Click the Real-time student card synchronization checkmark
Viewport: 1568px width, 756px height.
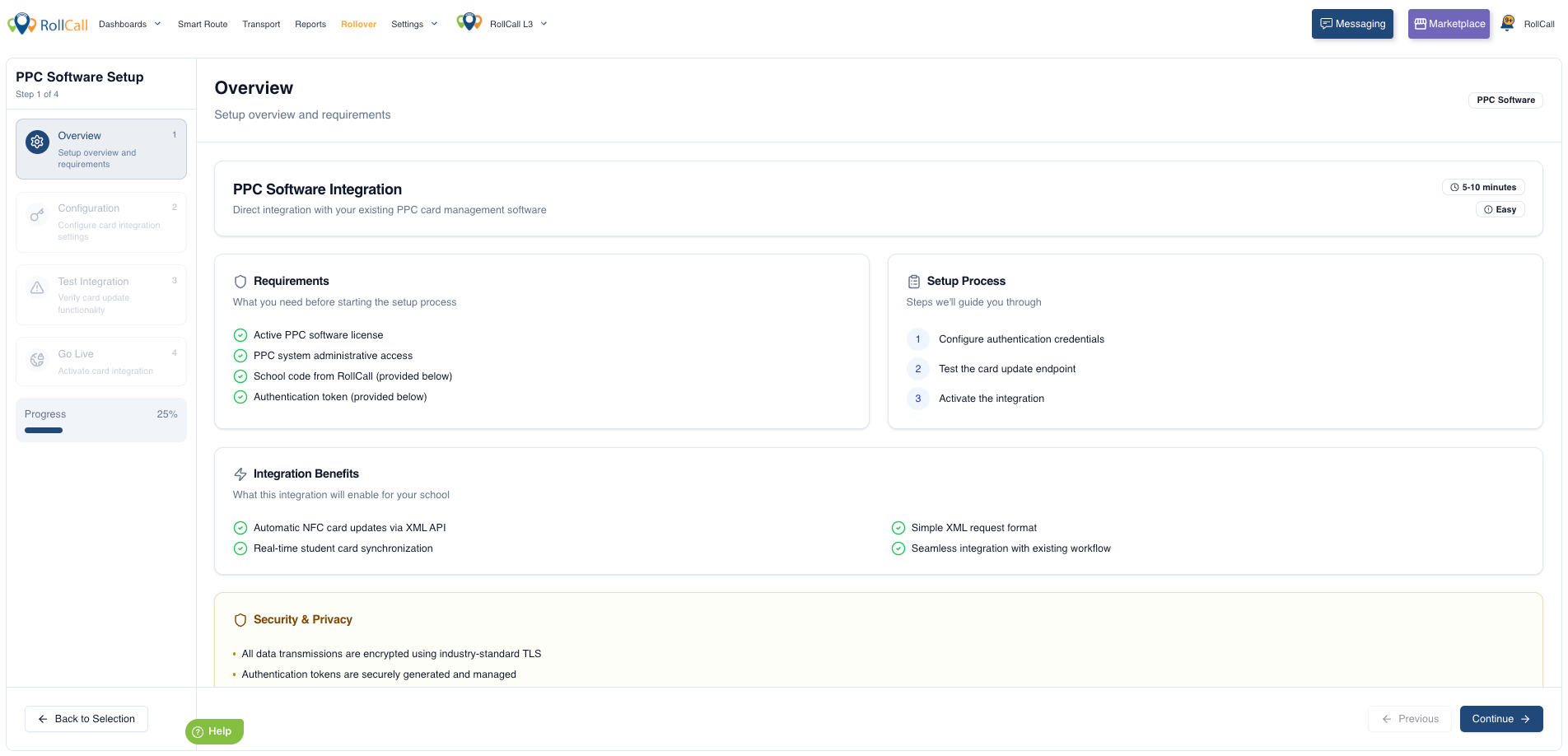240,548
